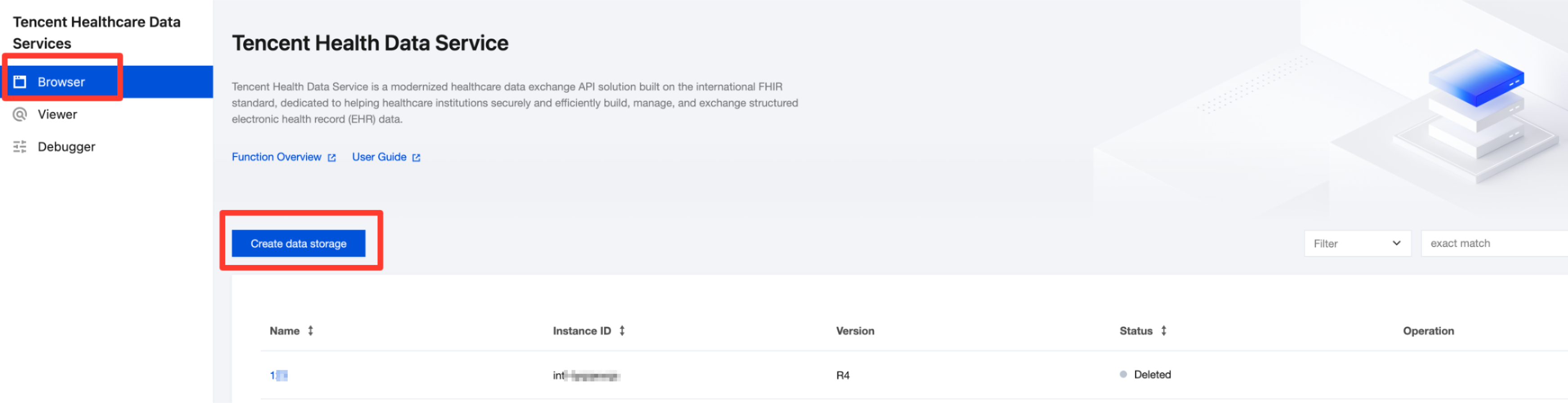Click the Filter dropdown chevron arrow

pos(1397,243)
